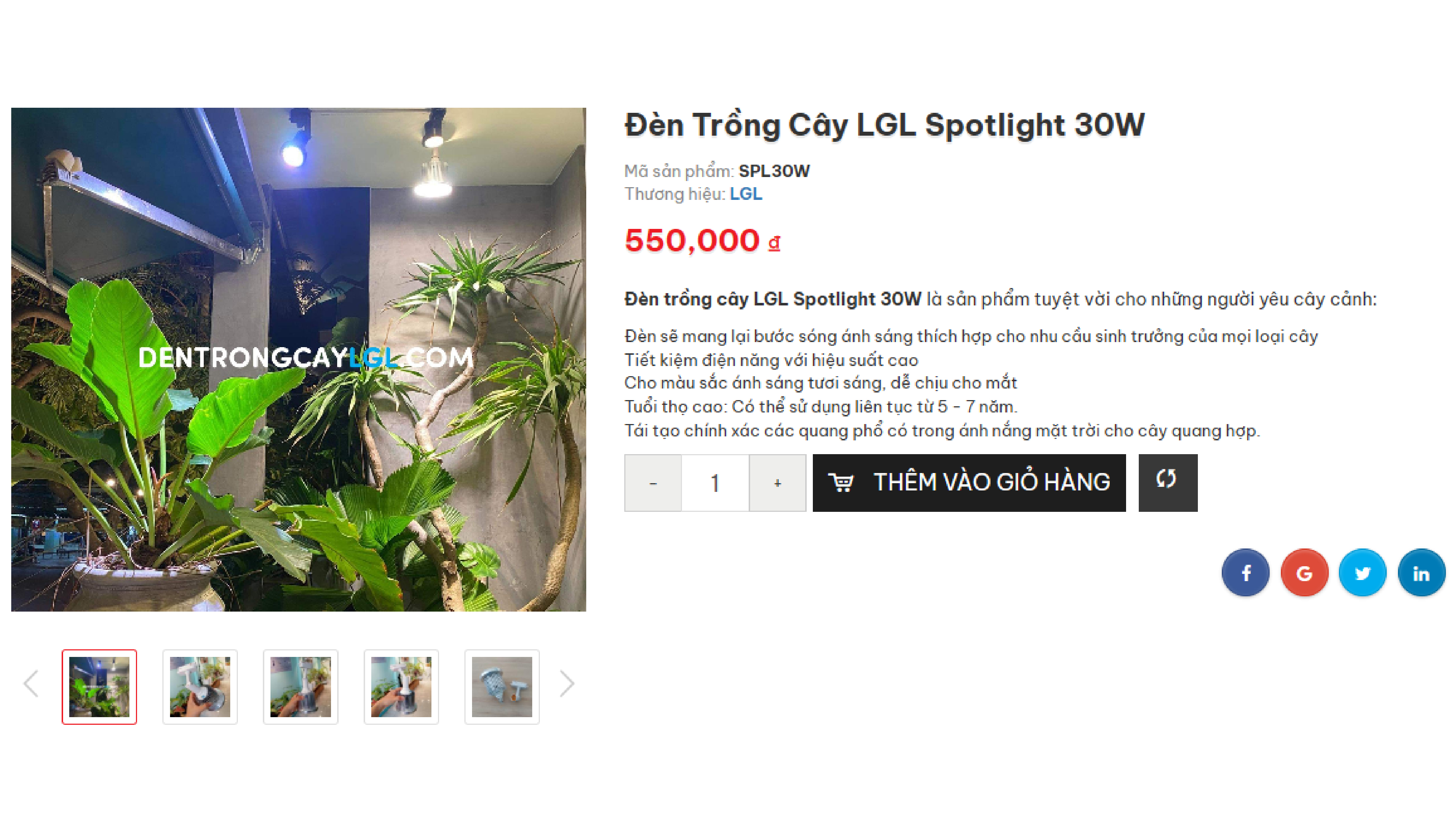Screen dimensions: 1456x814
Task: Select the second thumbnail of hand-held lamp
Action: (x=200, y=686)
